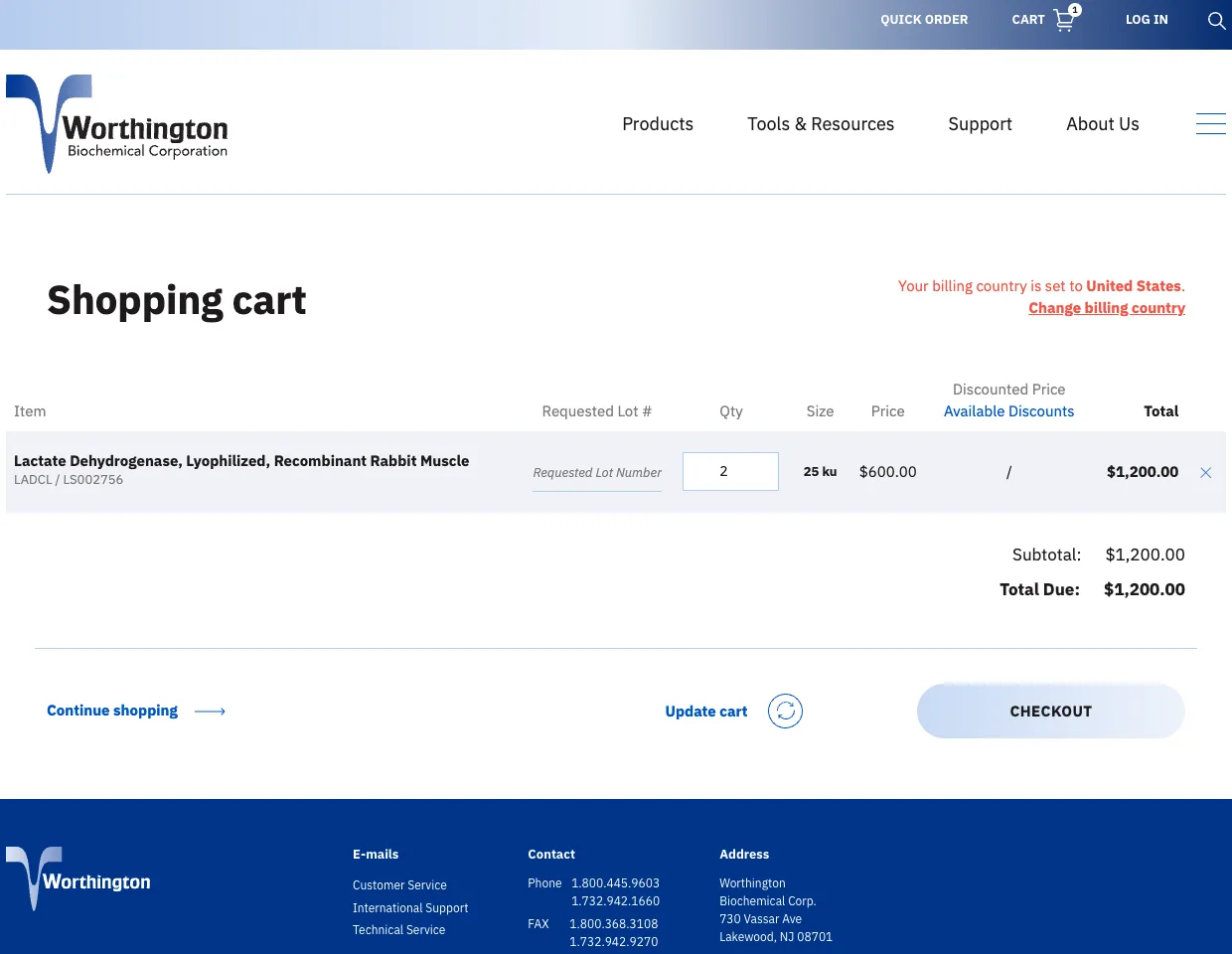Select the quantity field showing 2

pos(730,471)
